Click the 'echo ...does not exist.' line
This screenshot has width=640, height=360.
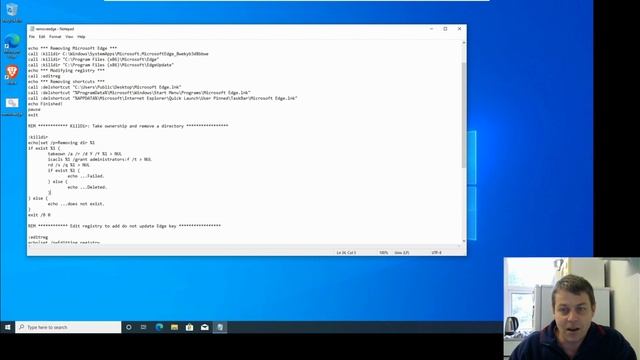pos(76,204)
